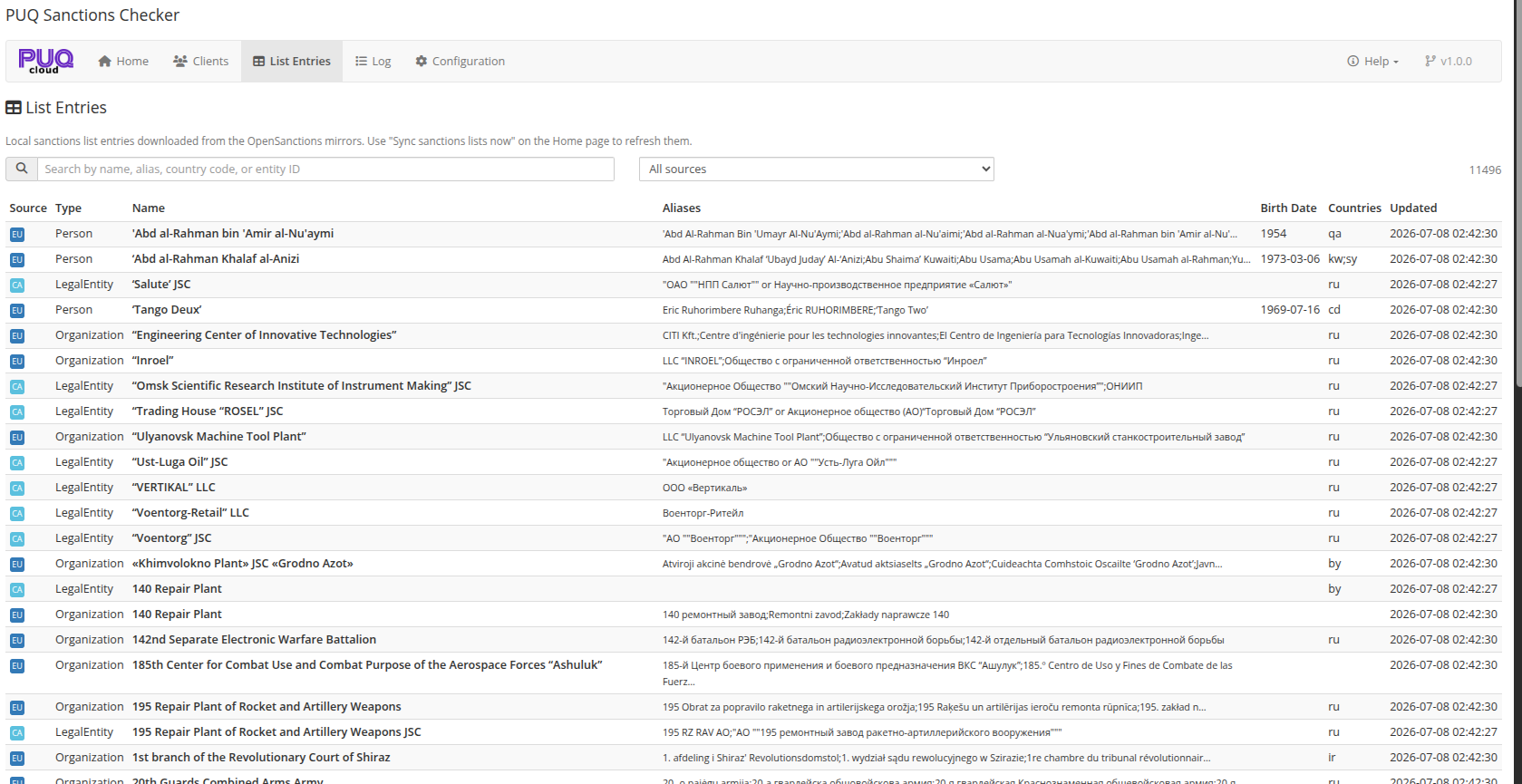Click the birth date 1969-07-16

point(1290,309)
